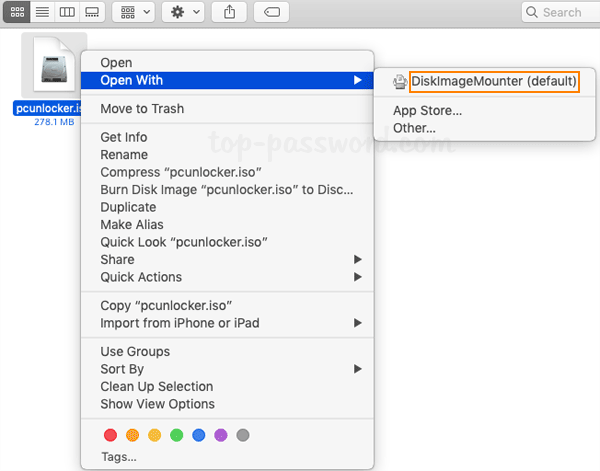Image resolution: width=600 pixels, height=471 pixels.
Task: Expand the Quick Actions submenu
Action: click(141, 277)
